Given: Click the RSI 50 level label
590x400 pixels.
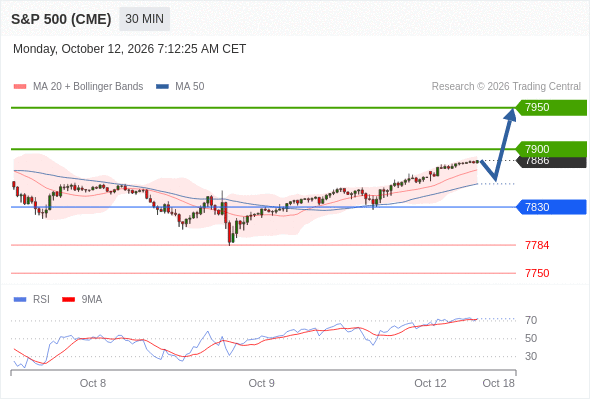Looking at the screenshot, I should [531, 338].
